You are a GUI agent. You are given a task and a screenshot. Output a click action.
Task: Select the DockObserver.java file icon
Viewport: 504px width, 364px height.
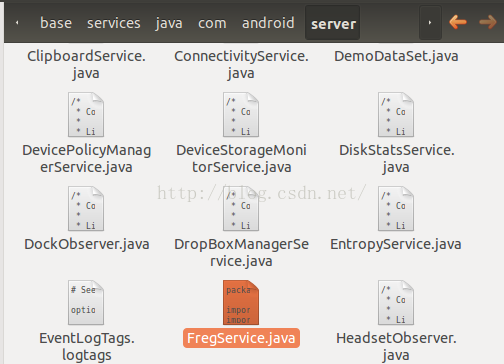(86, 208)
